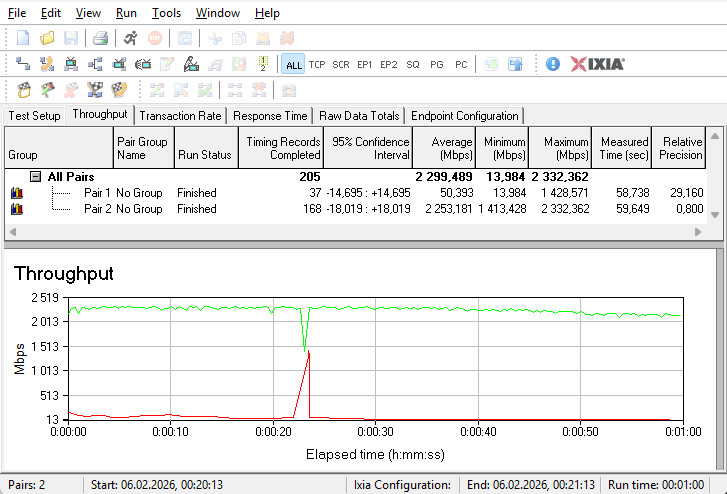Open the Run menu

click(x=126, y=13)
